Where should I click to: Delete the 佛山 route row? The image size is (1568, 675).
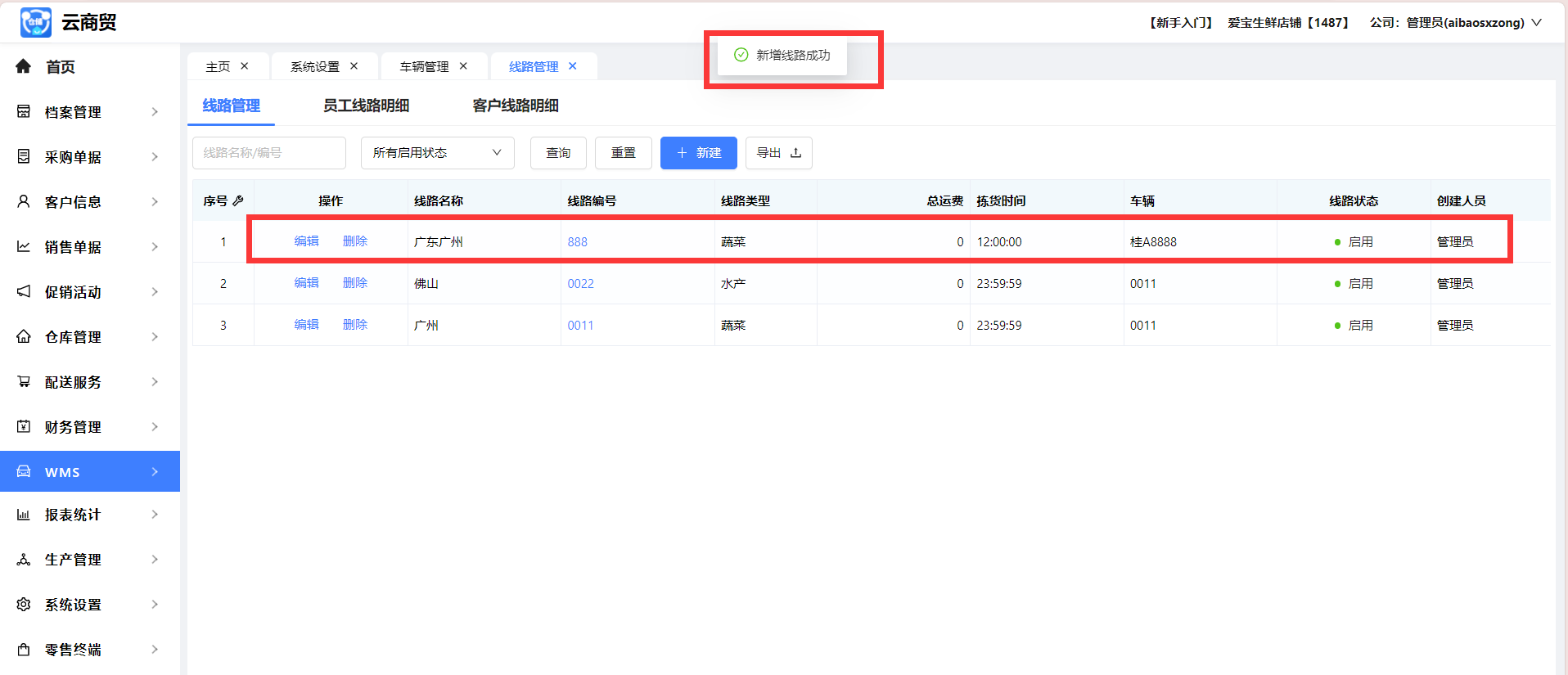pyautogui.click(x=355, y=283)
